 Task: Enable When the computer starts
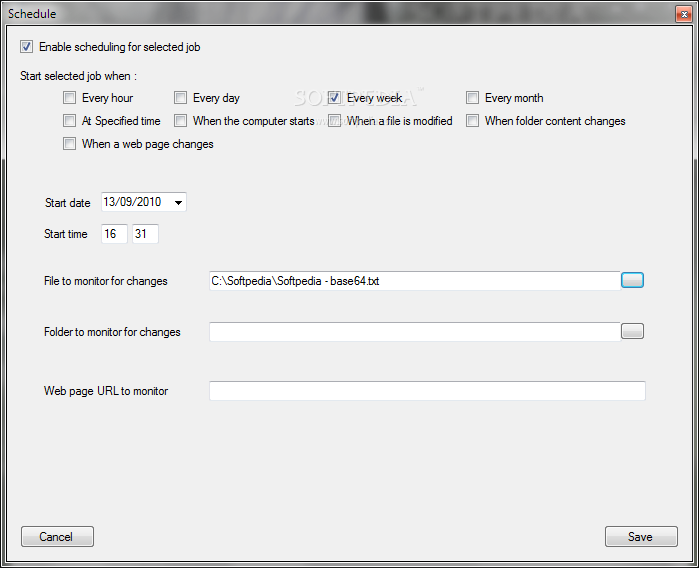pyautogui.click(x=180, y=121)
